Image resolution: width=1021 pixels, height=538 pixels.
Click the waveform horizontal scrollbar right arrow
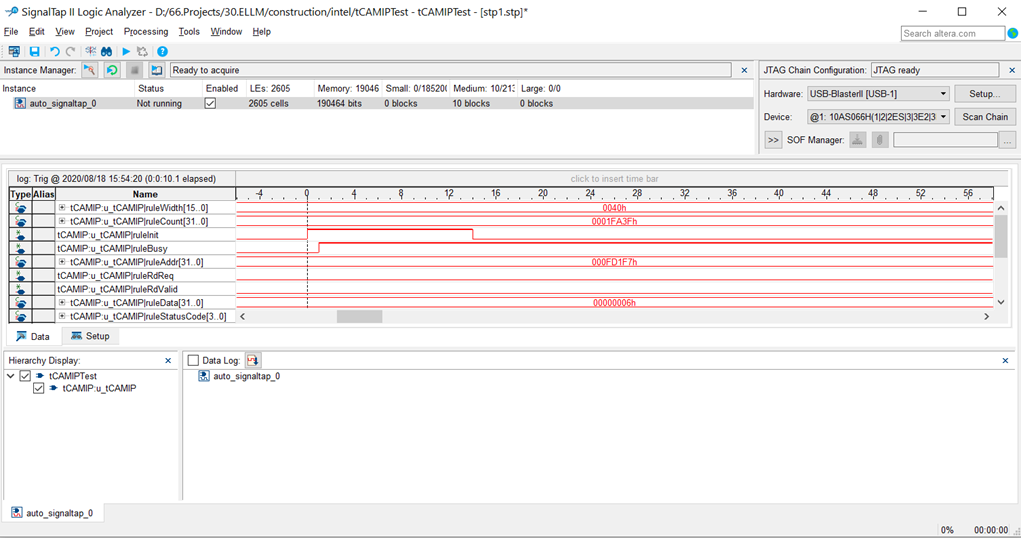(x=986, y=317)
